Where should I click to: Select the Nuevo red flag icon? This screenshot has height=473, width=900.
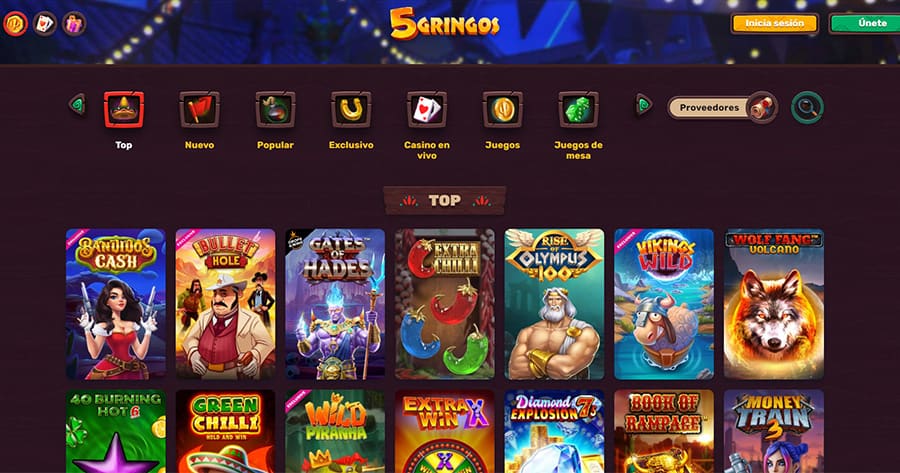tap(199, 109)
